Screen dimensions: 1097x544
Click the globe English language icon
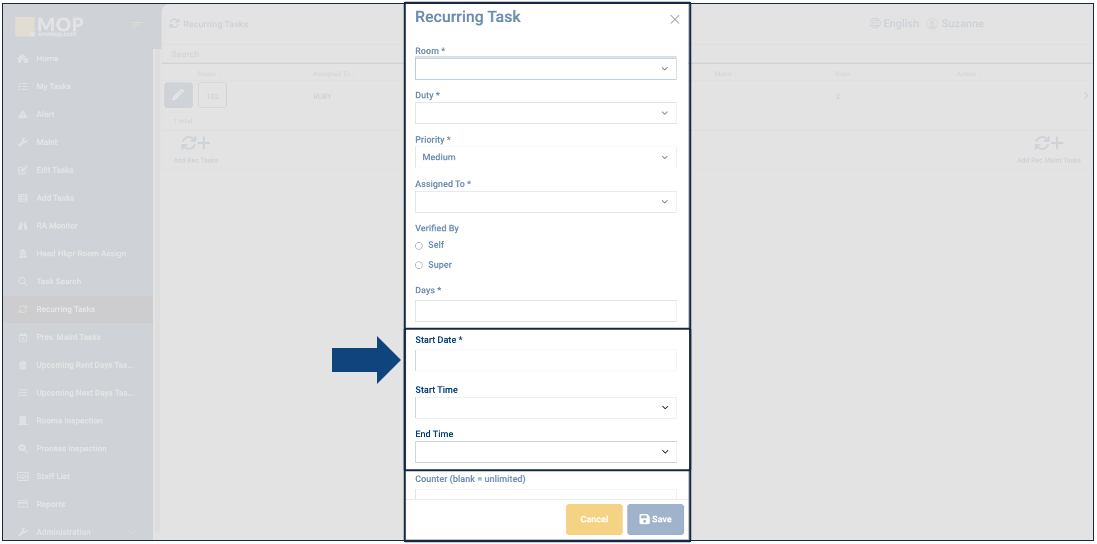[875, 23]
